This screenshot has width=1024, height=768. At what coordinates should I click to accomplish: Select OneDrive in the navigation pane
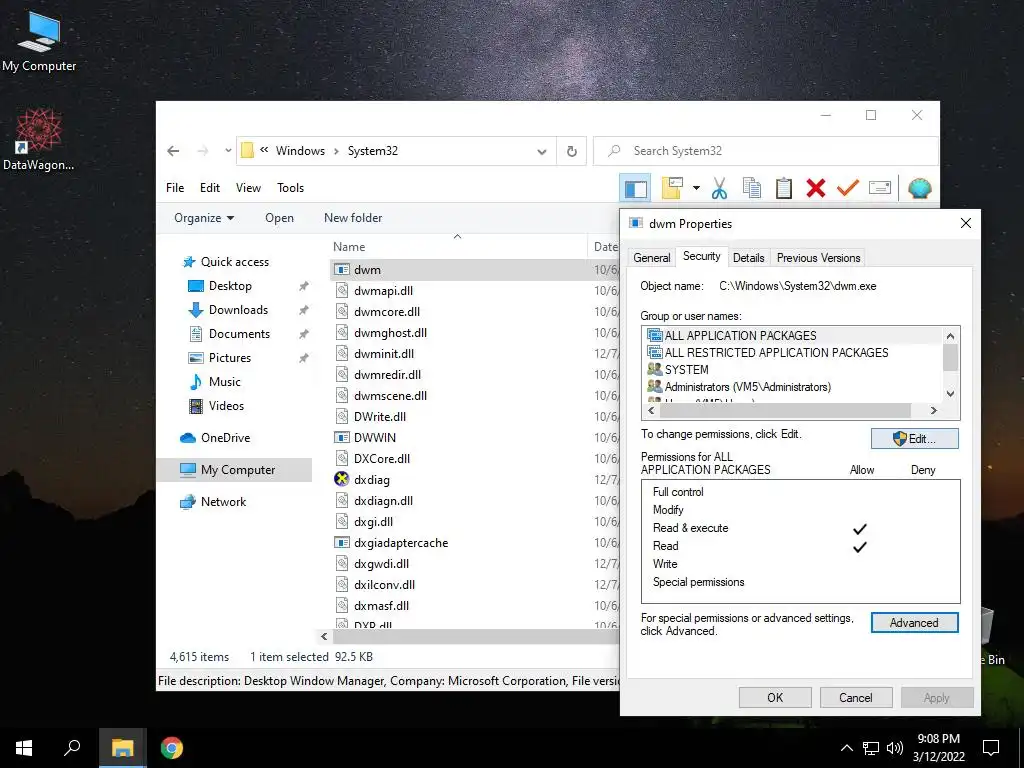pyautogui.click(x=225, y=438)
